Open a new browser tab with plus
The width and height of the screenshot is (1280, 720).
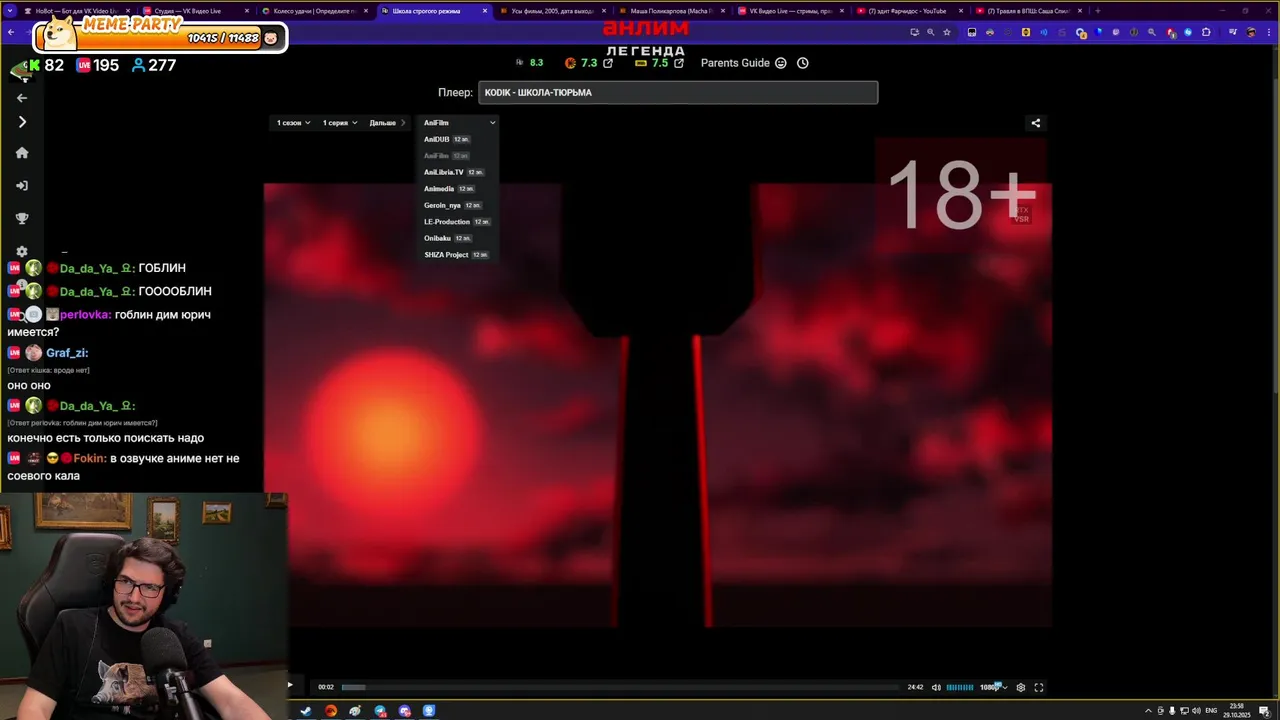click(1098, 11)
